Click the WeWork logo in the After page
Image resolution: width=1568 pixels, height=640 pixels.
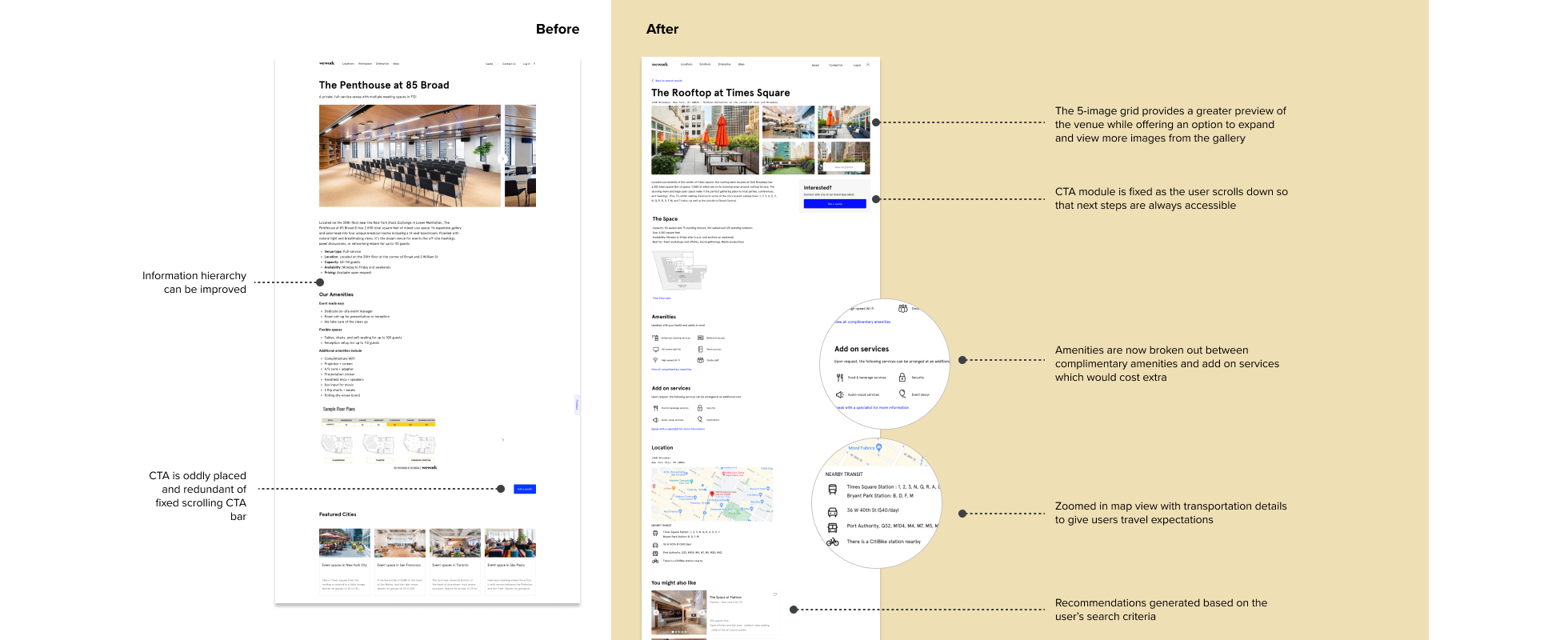[x=660, y=64]
